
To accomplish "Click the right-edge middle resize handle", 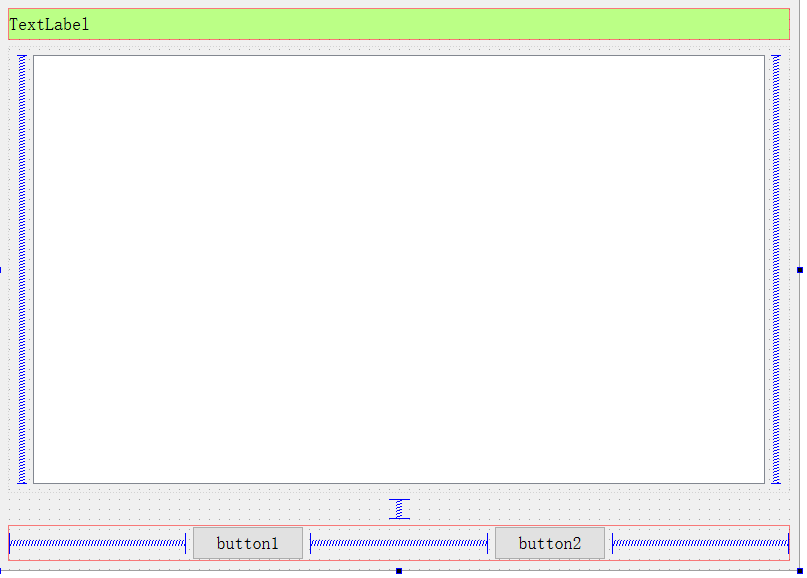I will (800, 269).
